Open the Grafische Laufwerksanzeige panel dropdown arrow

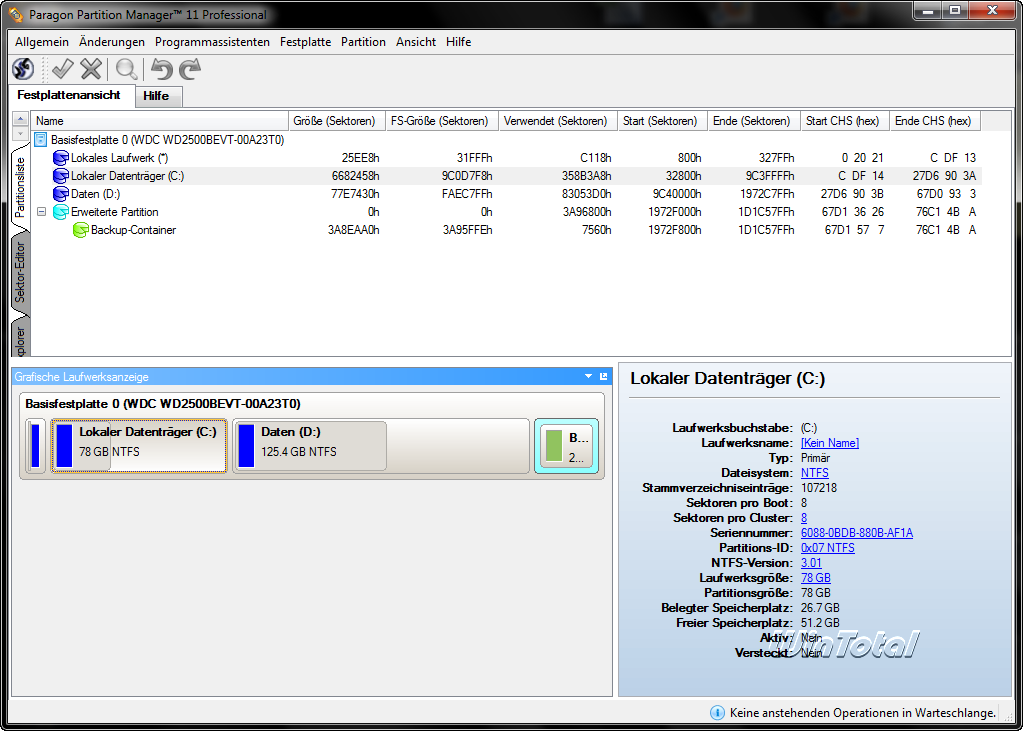click(588, 377)
